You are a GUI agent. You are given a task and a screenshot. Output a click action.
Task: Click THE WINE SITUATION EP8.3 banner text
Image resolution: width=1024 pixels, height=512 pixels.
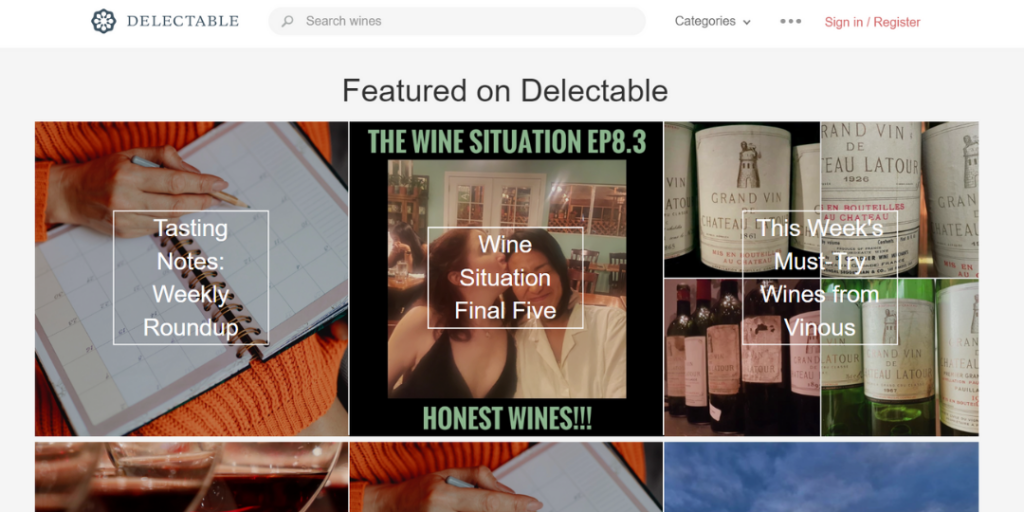click(506, 141)
